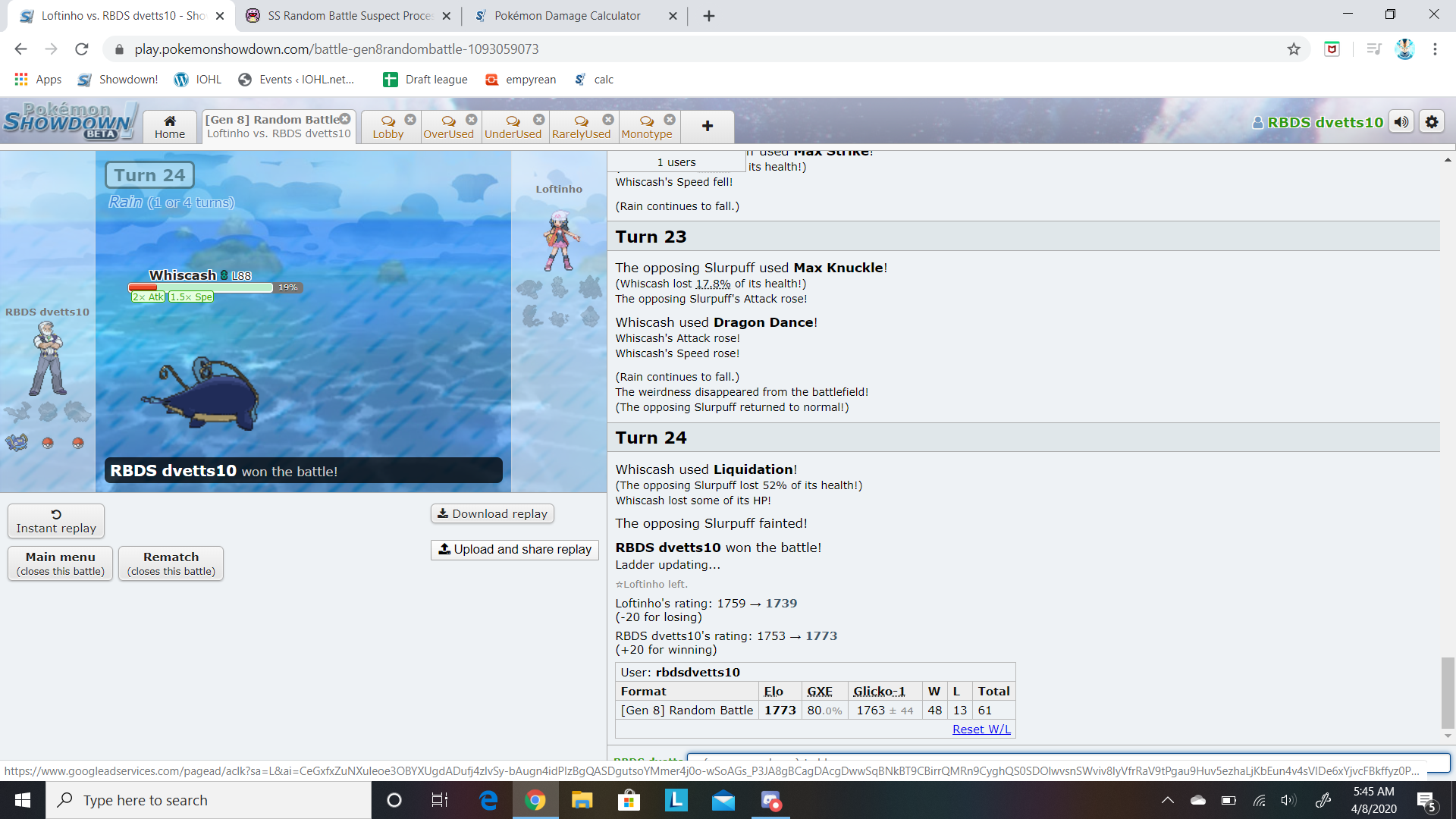Open the Apps bookmark
Viewport: 1456px width, 819px height.
[x=38, y=79]
